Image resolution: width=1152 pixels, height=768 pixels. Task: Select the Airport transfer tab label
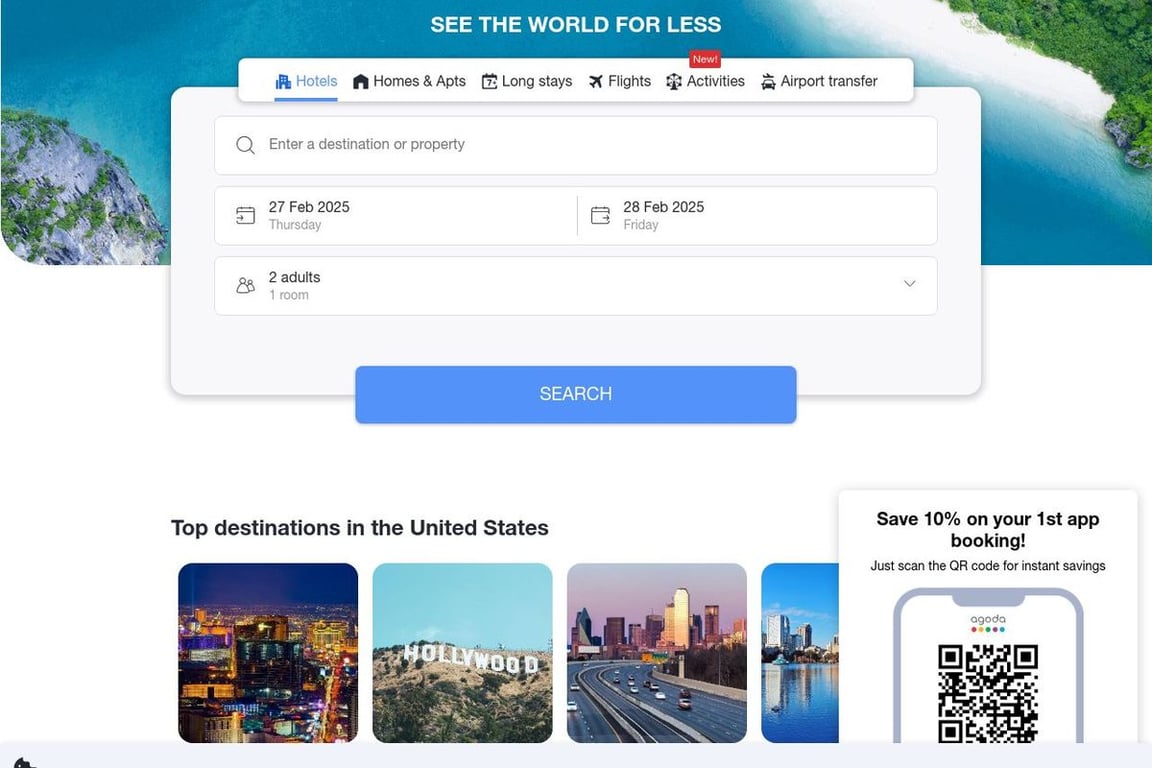coord(829,82)
